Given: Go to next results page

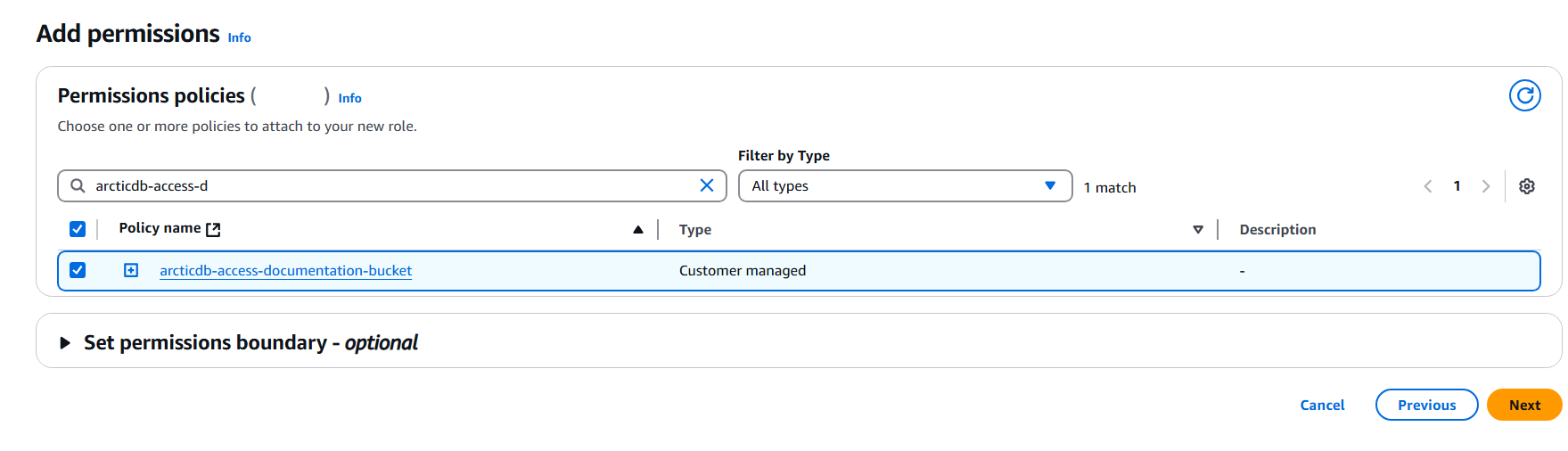Looking at the screenshot, I should (x=1485, y=186).
